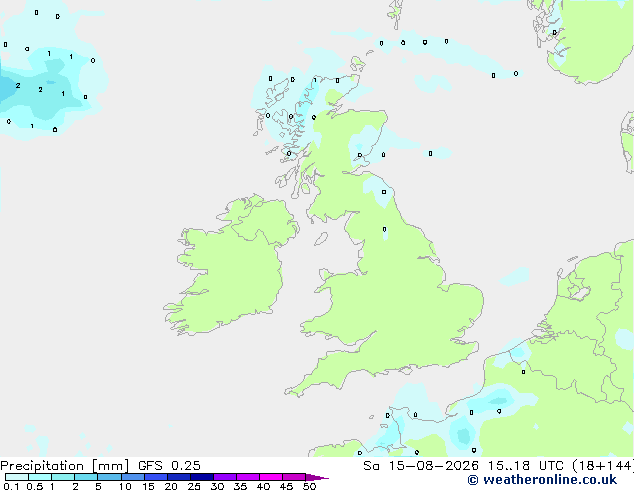Screen dimensions: 634x490
Task: Pick the lightest 0.1 mm legend swatch
Action: [17, 477]
